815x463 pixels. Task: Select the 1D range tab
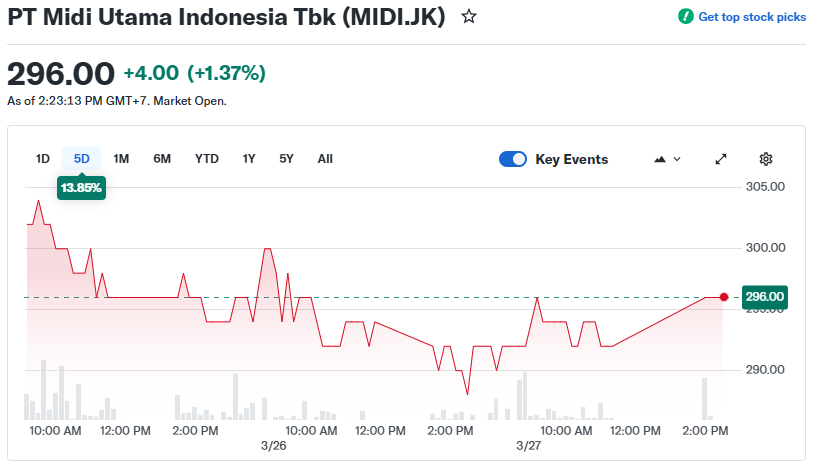click(43, 159)
